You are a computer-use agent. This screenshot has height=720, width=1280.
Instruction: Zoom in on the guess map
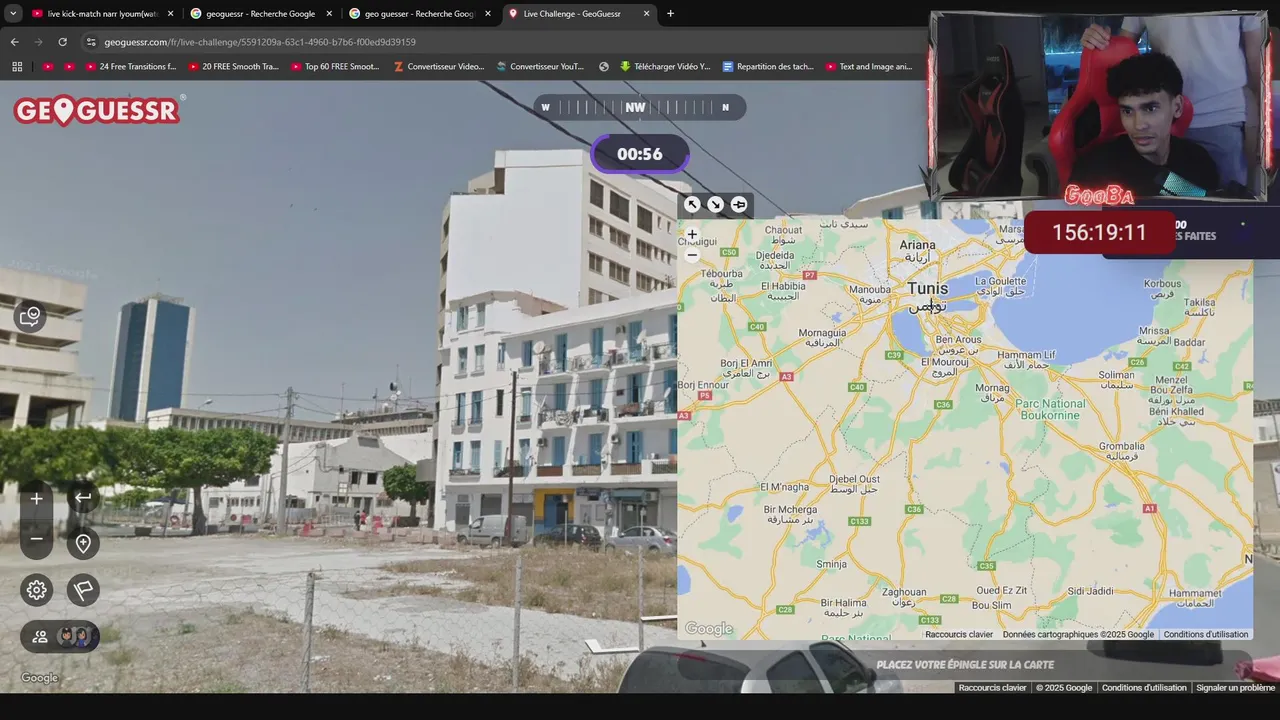pos(692,235)
